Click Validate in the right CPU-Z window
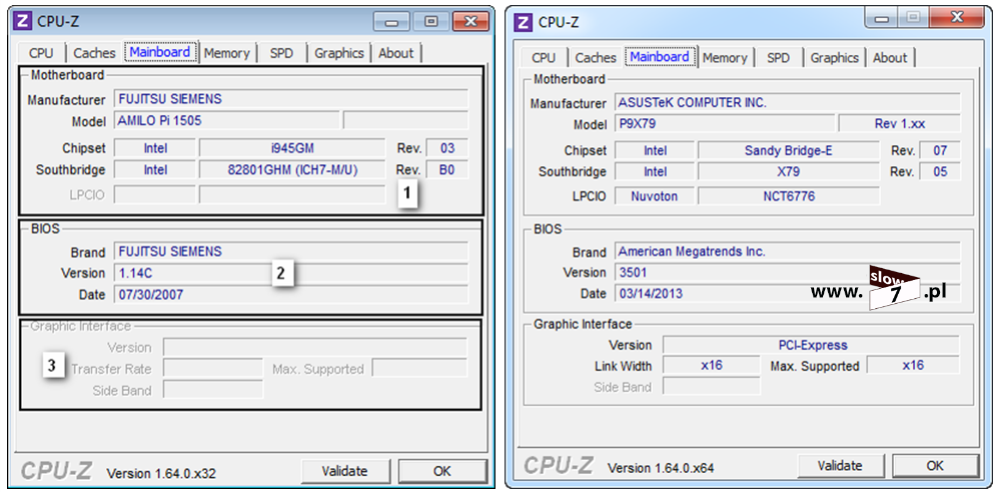The width and height of the screenshot is (998, 492). (840, 465)
